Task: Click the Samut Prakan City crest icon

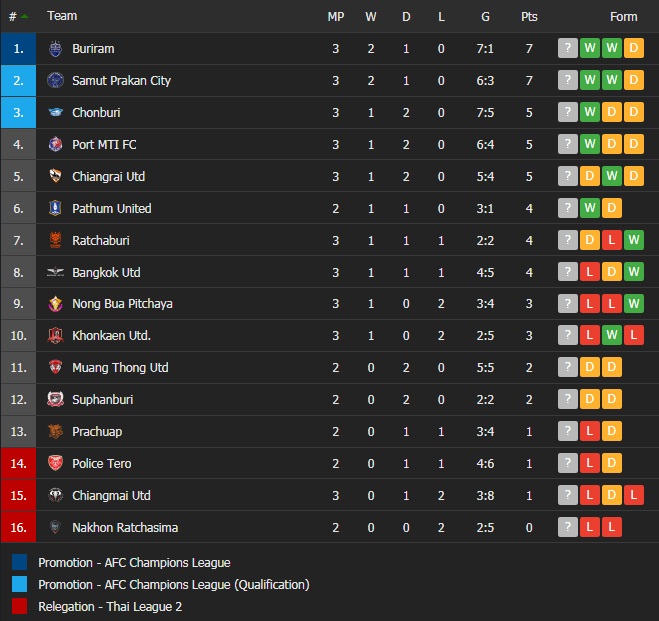Action: click(55, 81)
